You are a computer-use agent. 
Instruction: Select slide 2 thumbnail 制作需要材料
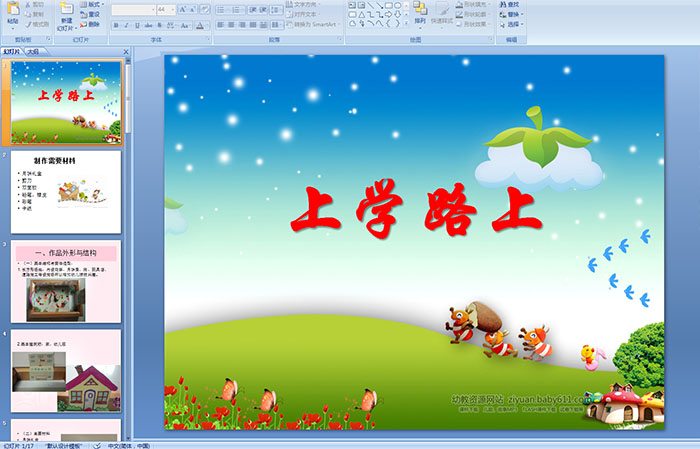pyautogui.click(x=66, y=192)
